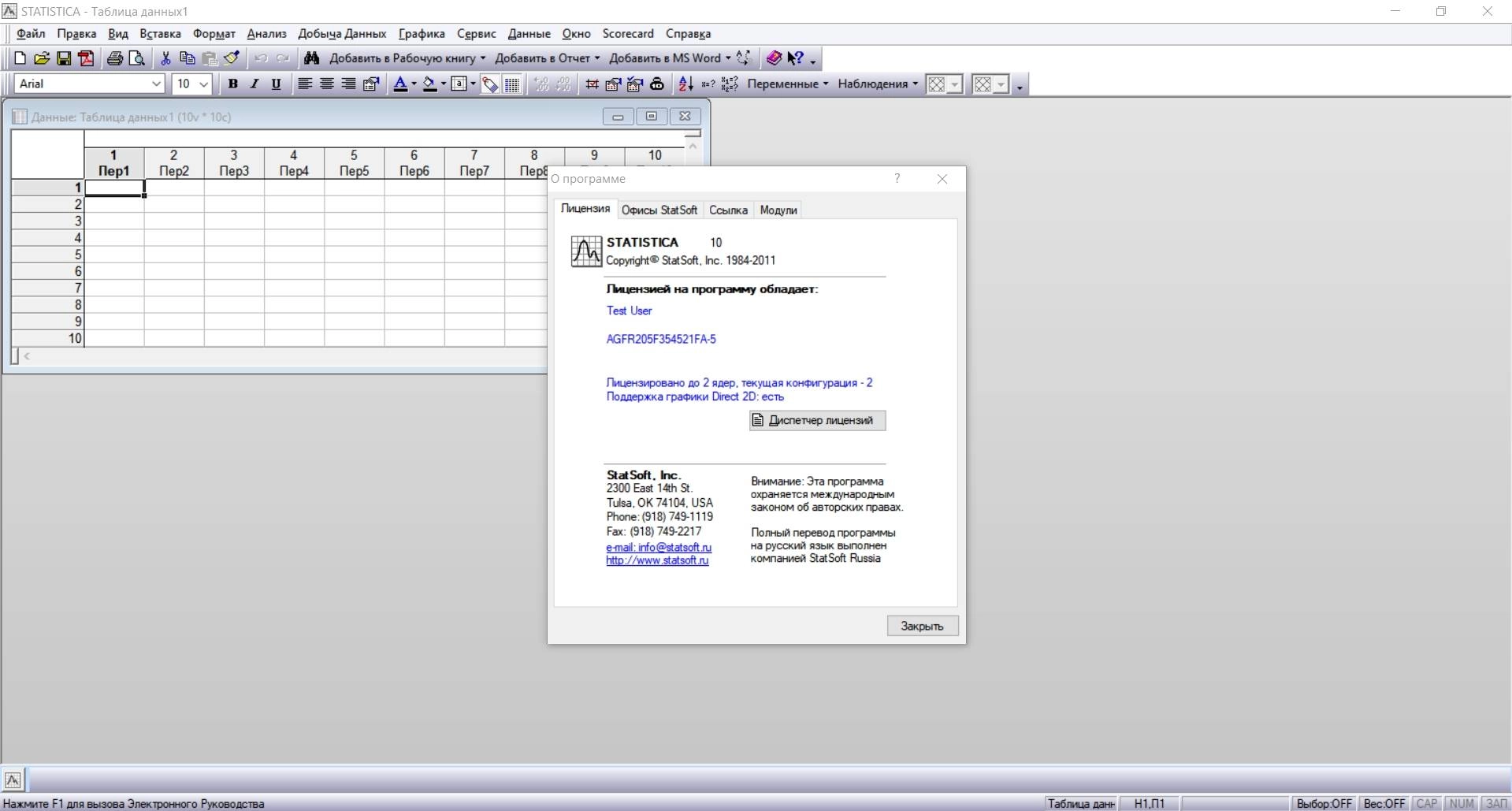Print the spreadsheet with the printer icon

[x=115, y=58]
